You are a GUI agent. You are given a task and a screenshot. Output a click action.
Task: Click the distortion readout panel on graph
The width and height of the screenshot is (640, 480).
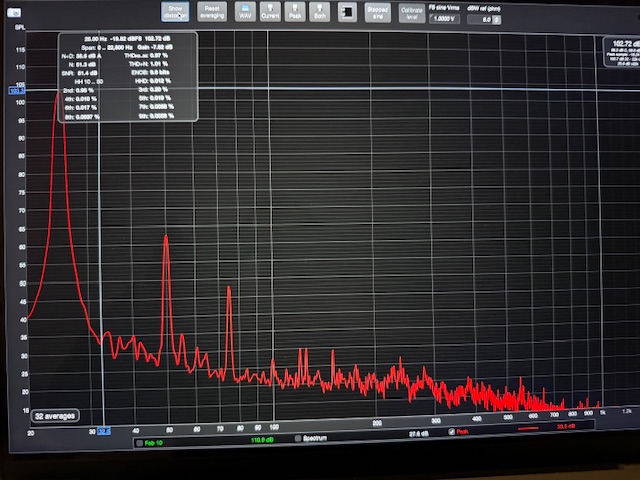pyautogui.click(x=127, y=76)
